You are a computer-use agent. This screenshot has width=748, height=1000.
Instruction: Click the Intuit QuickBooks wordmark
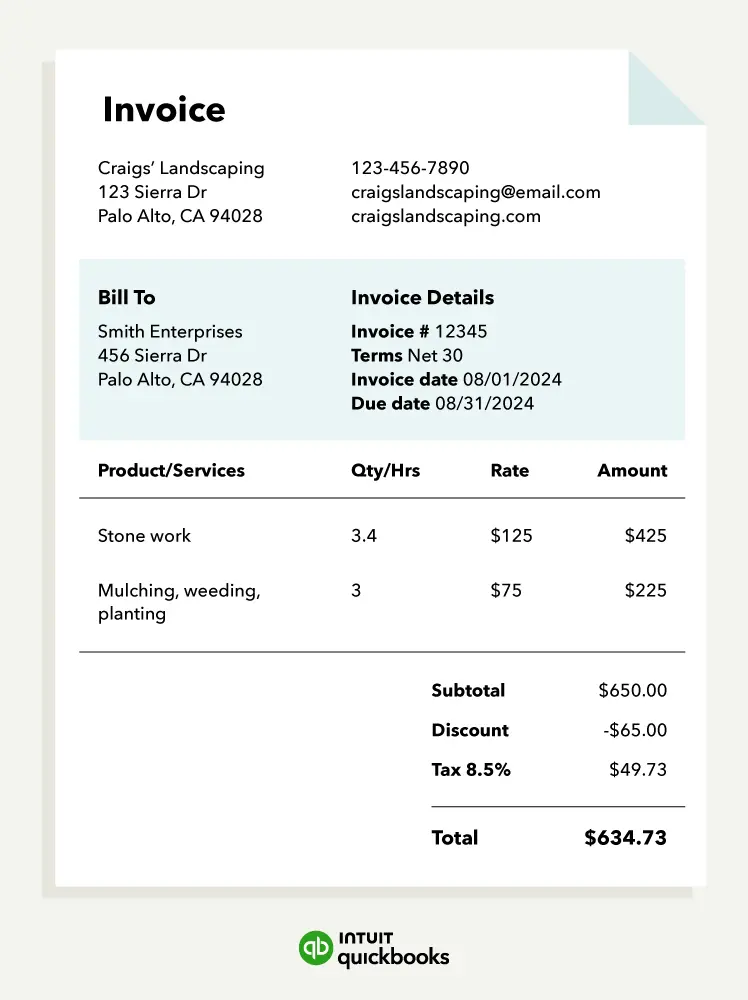[x=393, y=950]
